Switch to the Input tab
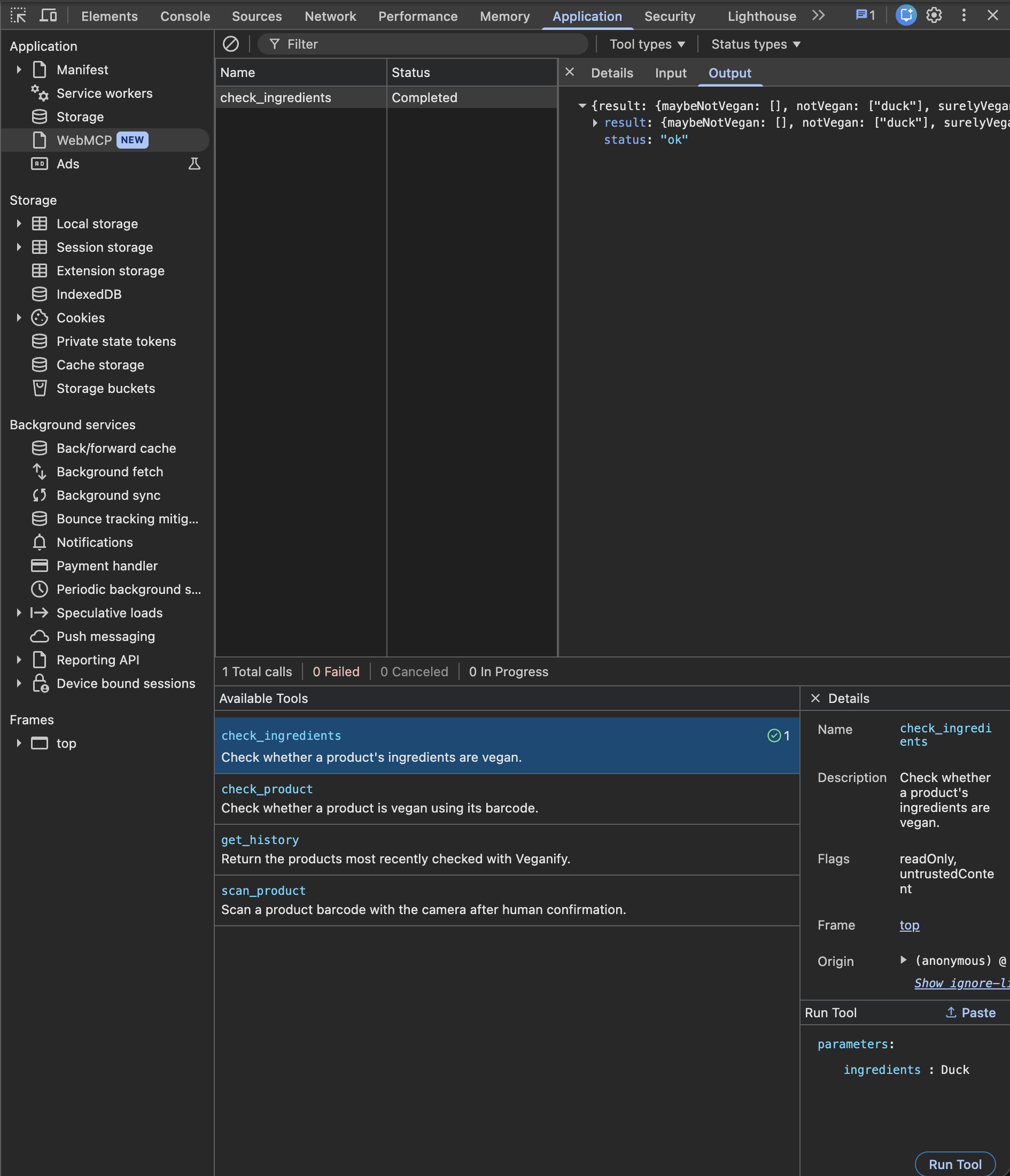Viewport: 1010px width, 1176px height. click(x=671, y=73)
